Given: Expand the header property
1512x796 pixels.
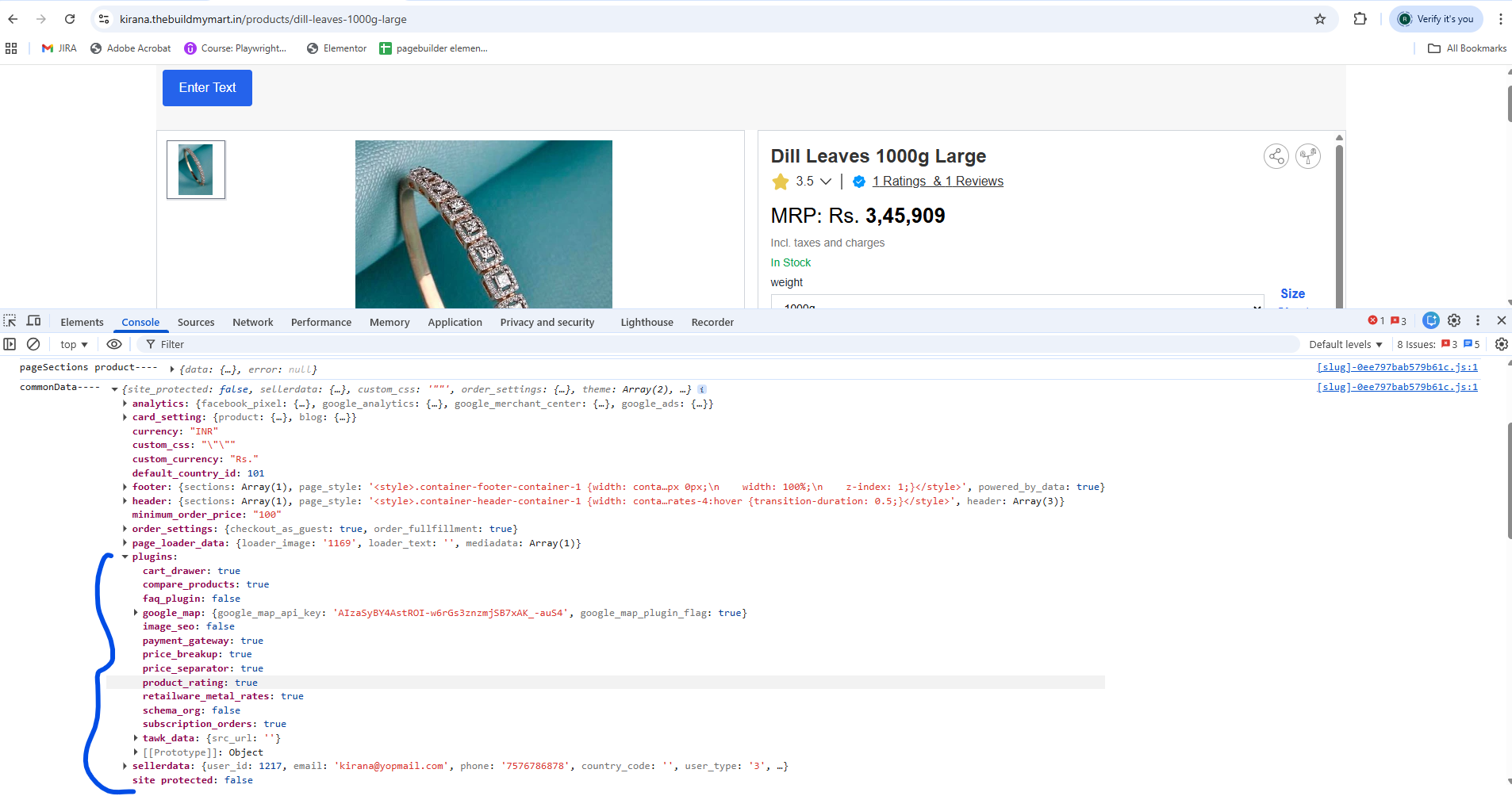Looking at the screenshot, I should tap(125, 501).
